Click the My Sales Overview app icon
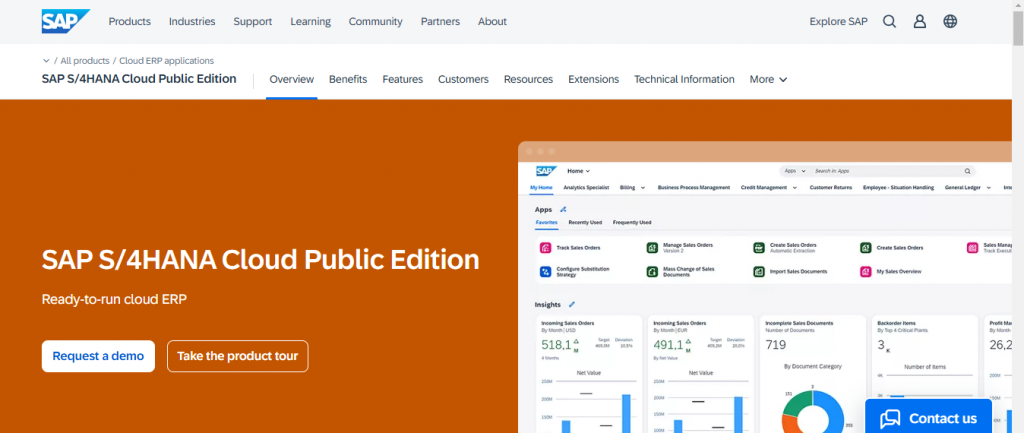Image resolution: width=1024 pixels, height=433 pixels. coord(865,271)
